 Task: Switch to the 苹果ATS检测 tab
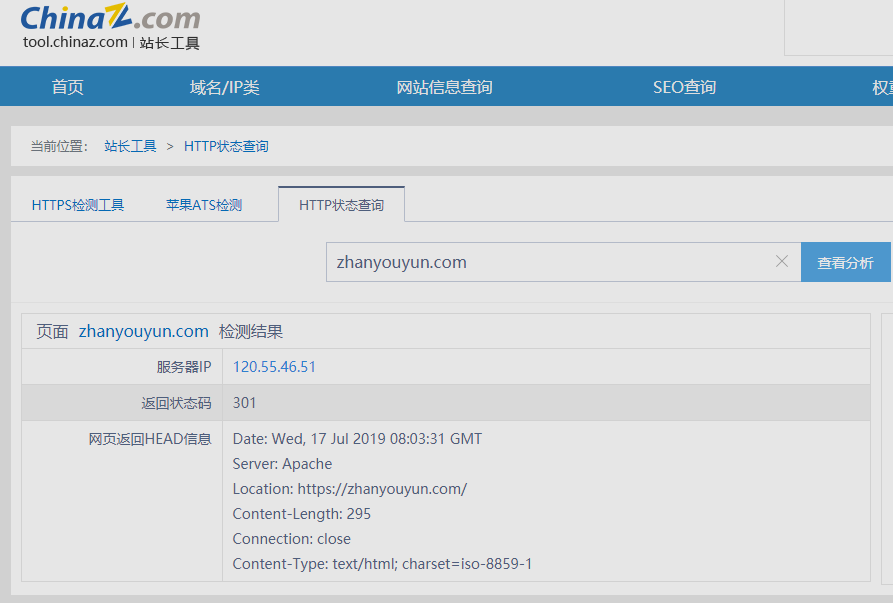(x=204, y=205)
